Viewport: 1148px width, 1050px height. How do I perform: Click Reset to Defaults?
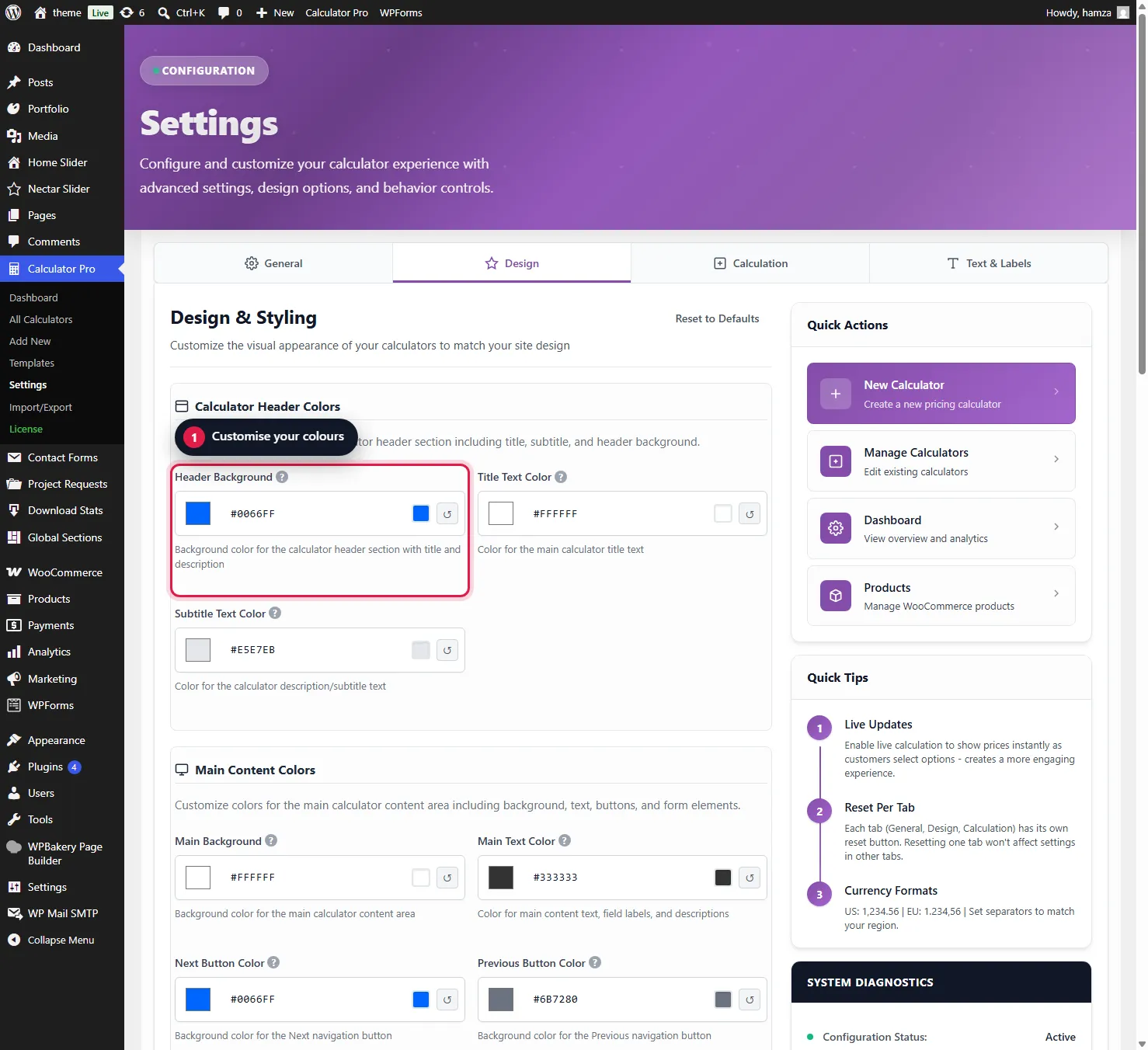coord(717,318)
